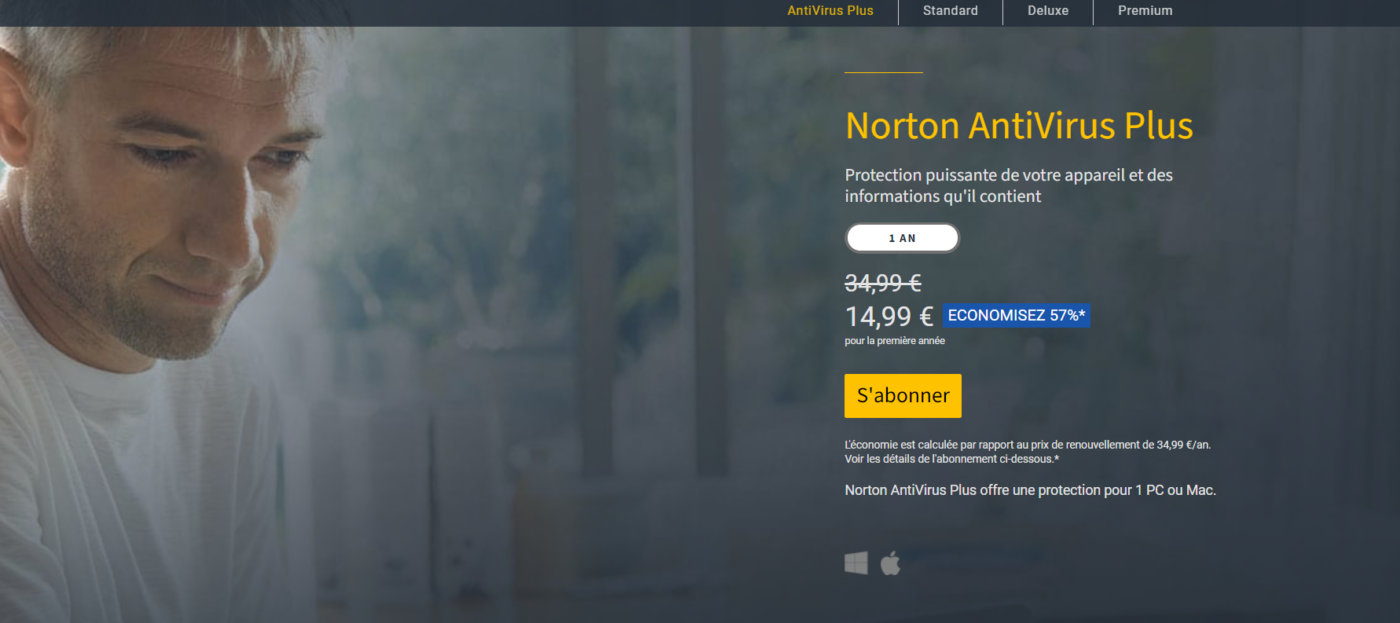Select the Deluxe plan tab

[x=1048, y=11]
